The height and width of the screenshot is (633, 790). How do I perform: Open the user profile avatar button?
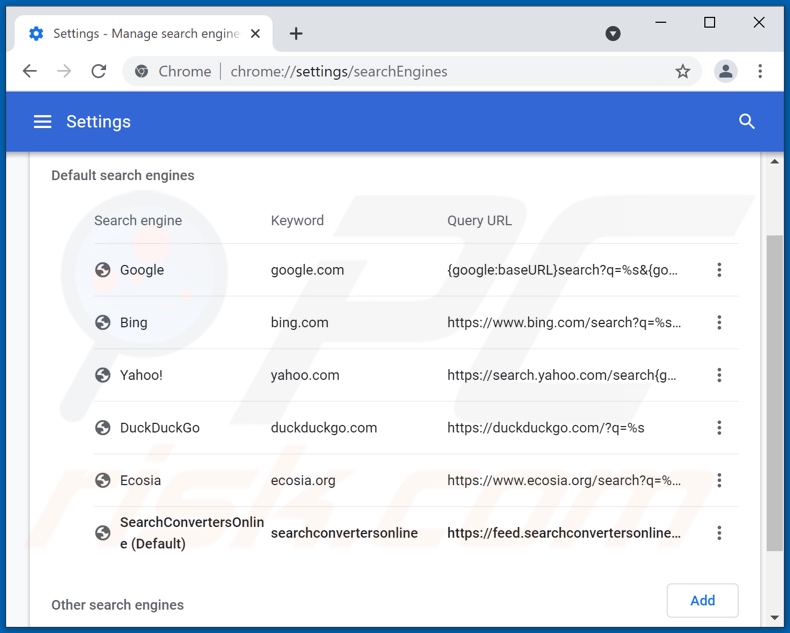pyautogui.click(x=726, y=71)
